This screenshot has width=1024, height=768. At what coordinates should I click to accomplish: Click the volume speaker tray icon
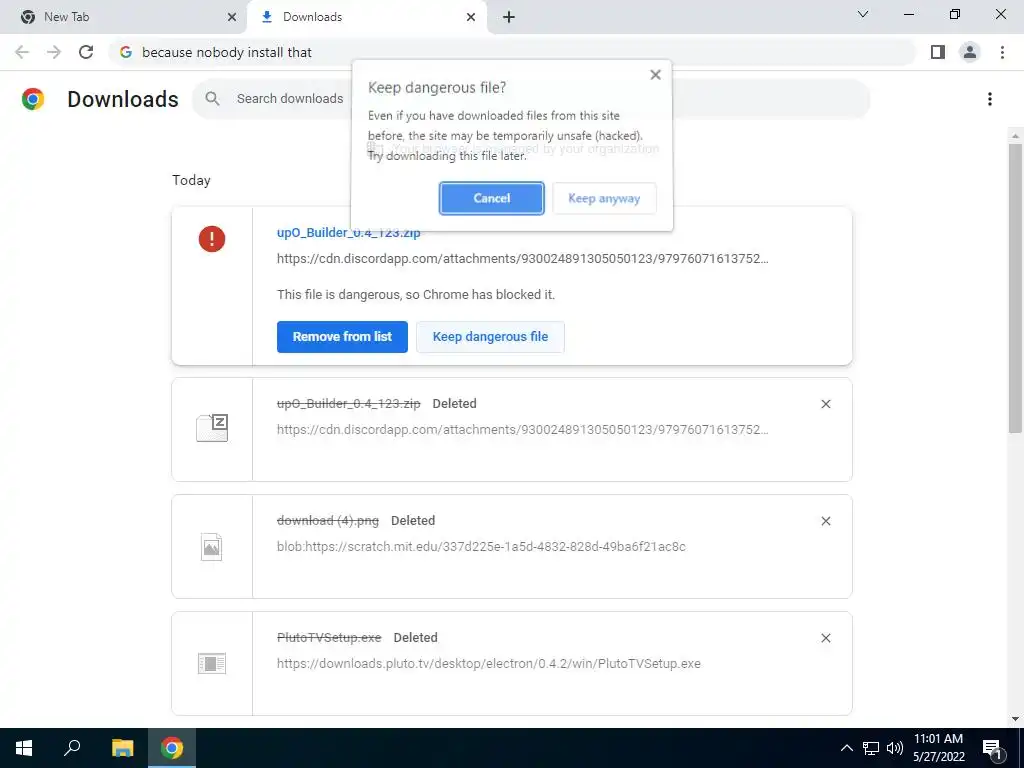[x=895, y=748]
